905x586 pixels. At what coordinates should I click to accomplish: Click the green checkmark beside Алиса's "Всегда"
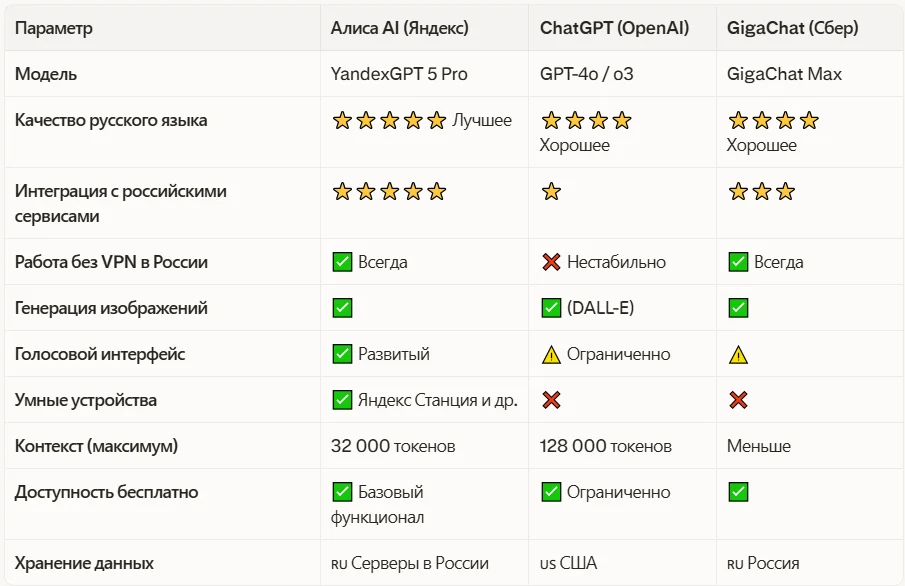342,263
